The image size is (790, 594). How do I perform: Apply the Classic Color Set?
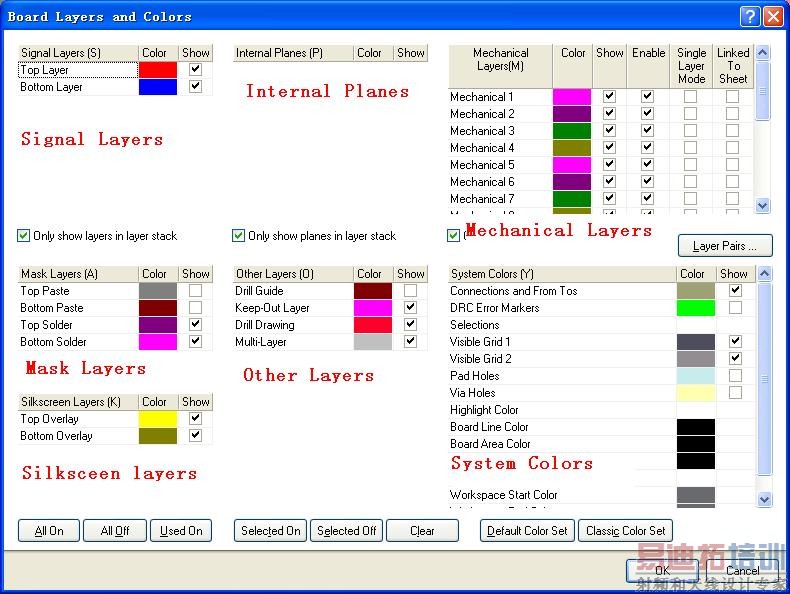pos(625,531)
